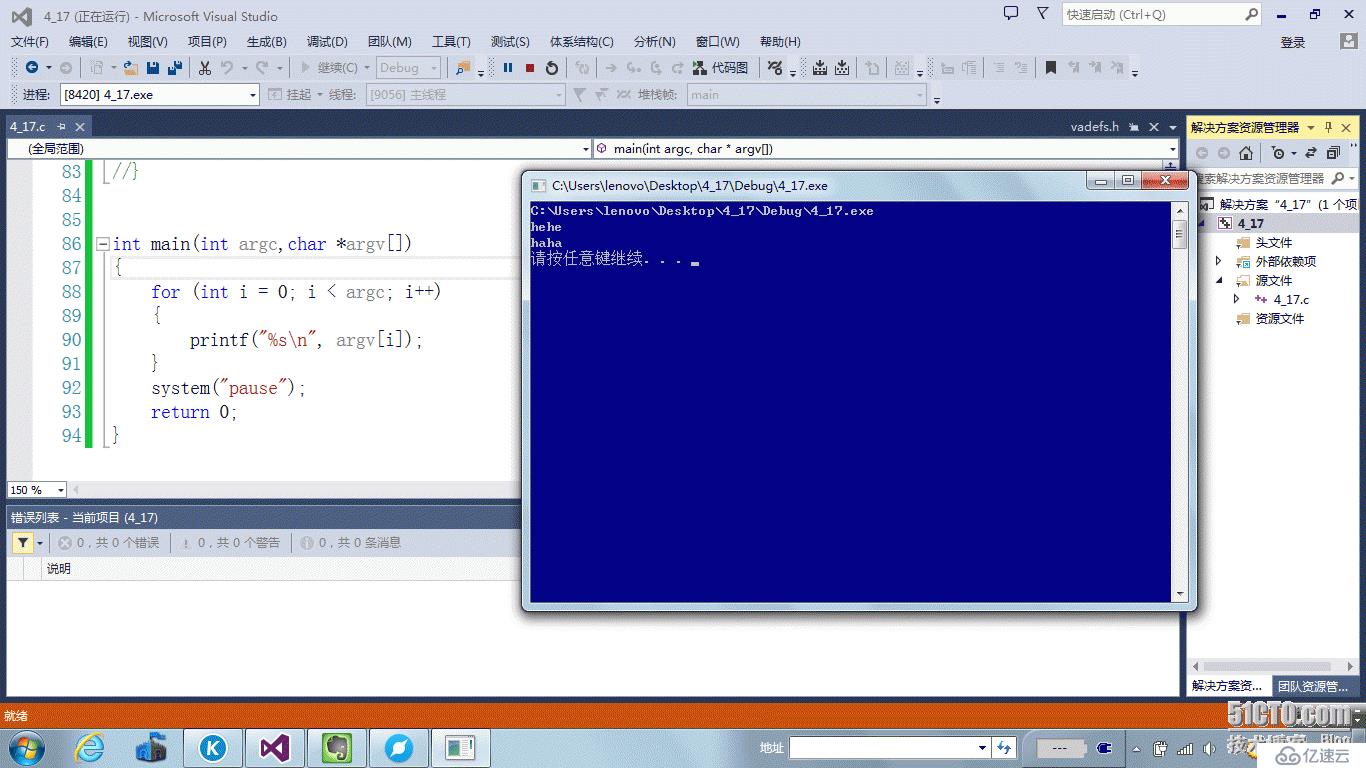Click the notifications filter funnel icon
1366x768 pixels.
[1043, 14]
